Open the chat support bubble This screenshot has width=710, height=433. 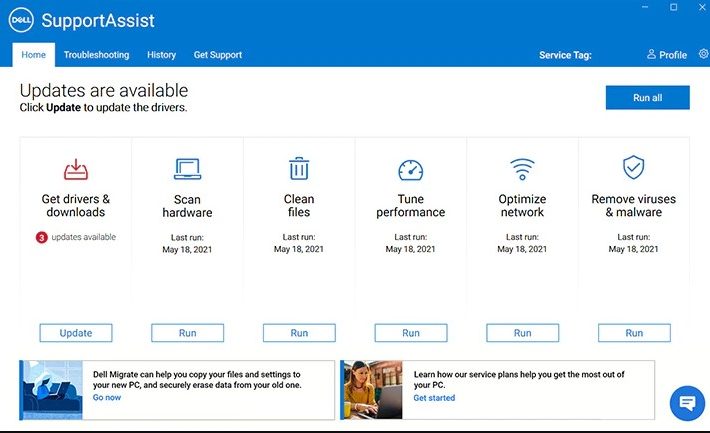point(687,403)
